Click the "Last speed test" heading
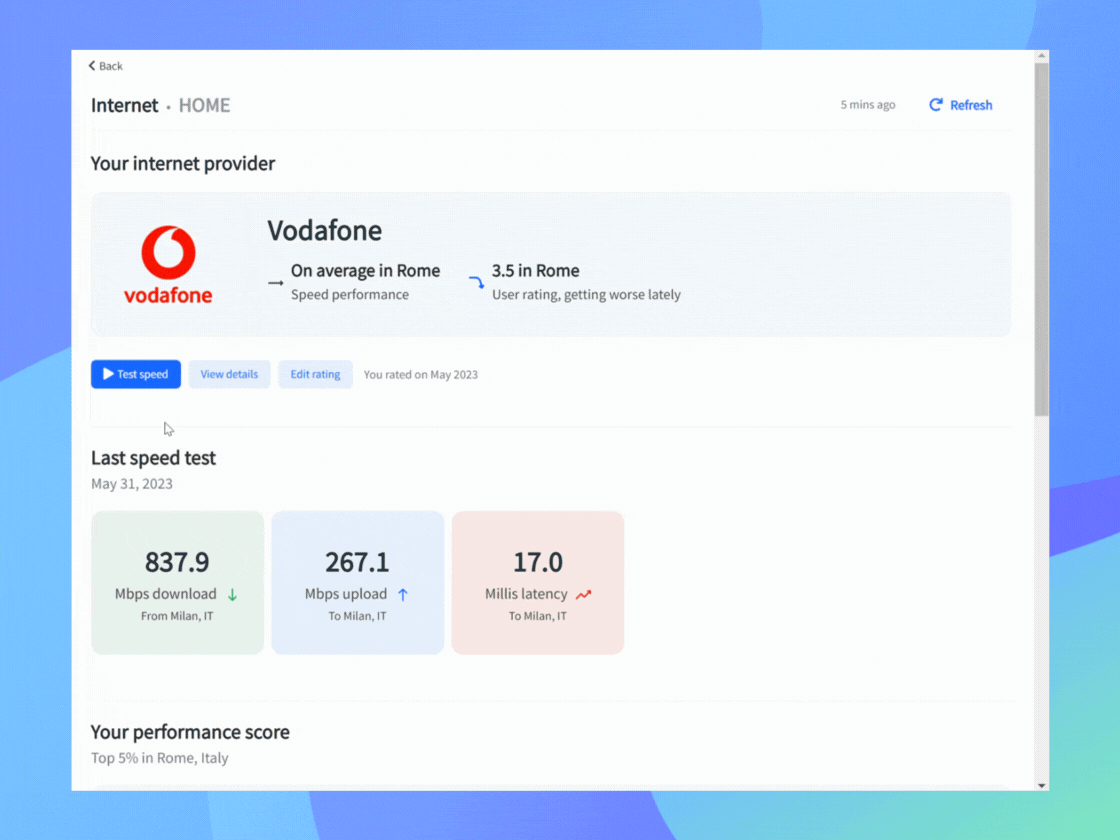1120x840 pixels. click(153, 458)
